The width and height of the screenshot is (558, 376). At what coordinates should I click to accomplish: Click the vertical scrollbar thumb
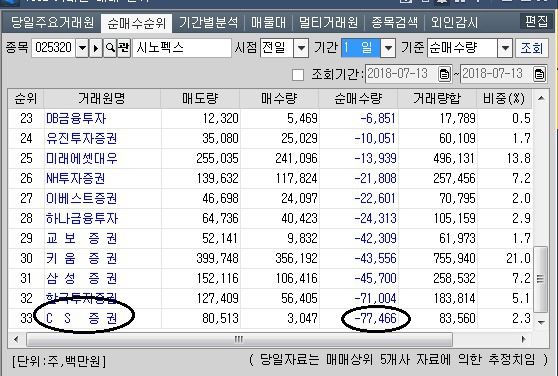pyautogui.click(x=541, y=279)
